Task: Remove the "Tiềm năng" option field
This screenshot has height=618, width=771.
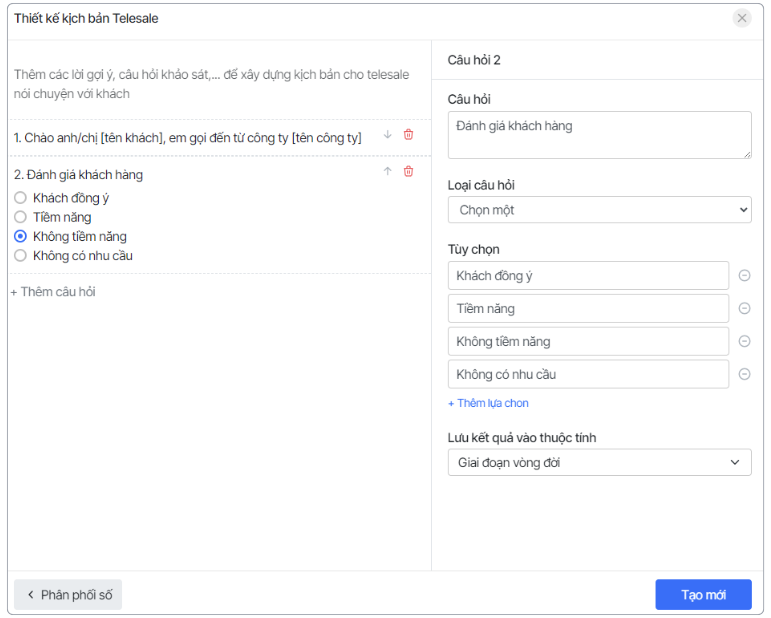Action: click(744, 309)
